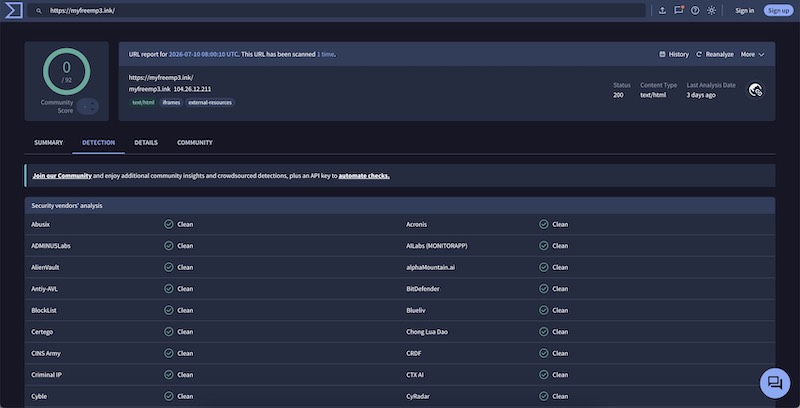Click the IP address 104.26.12.211
This screenshot has width=800, height=408.
(x=192, y=89)
